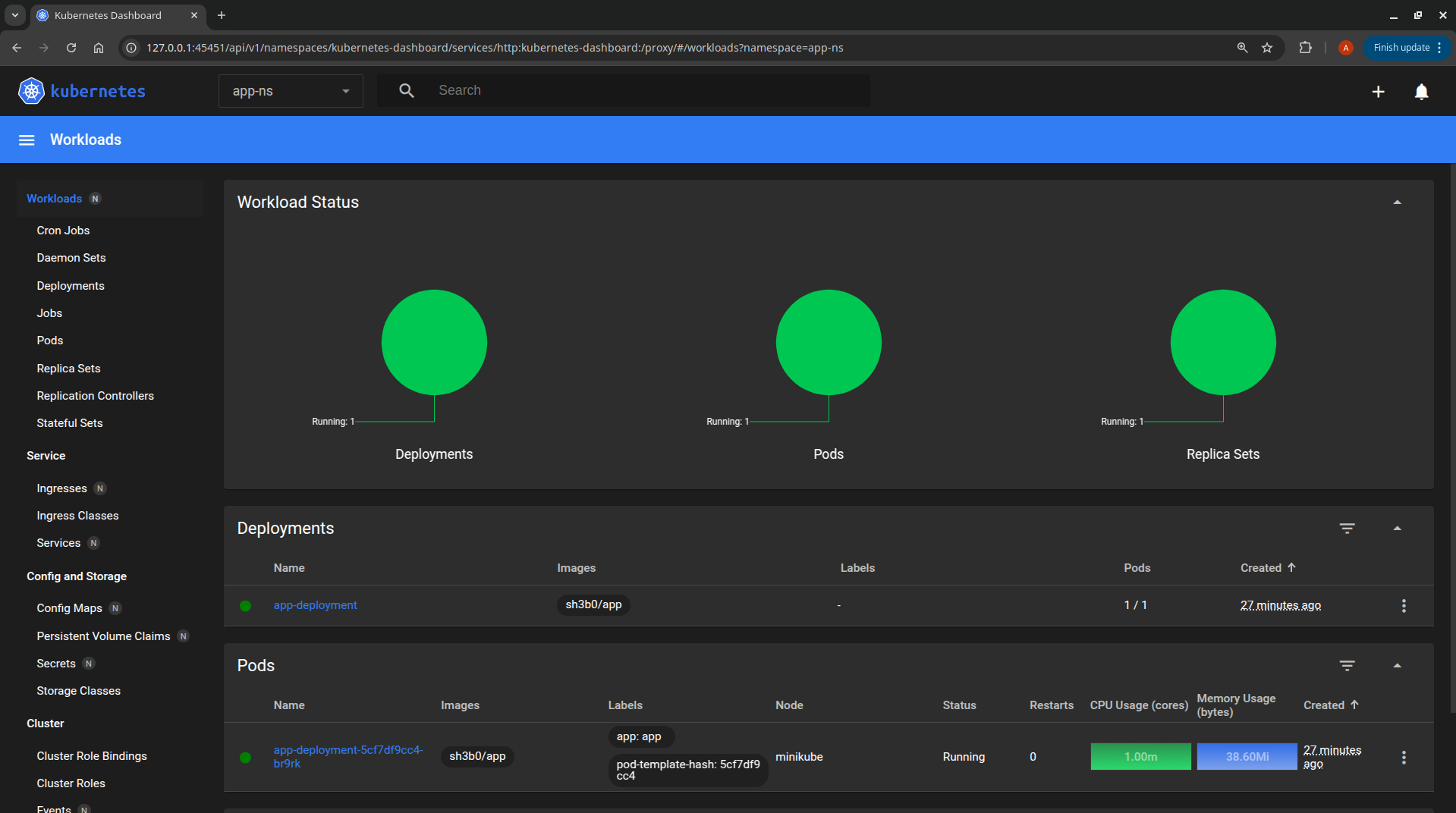Create new resource with plus icon
The width and height of the screenshot is (1456, 813).
(1378, 92)
